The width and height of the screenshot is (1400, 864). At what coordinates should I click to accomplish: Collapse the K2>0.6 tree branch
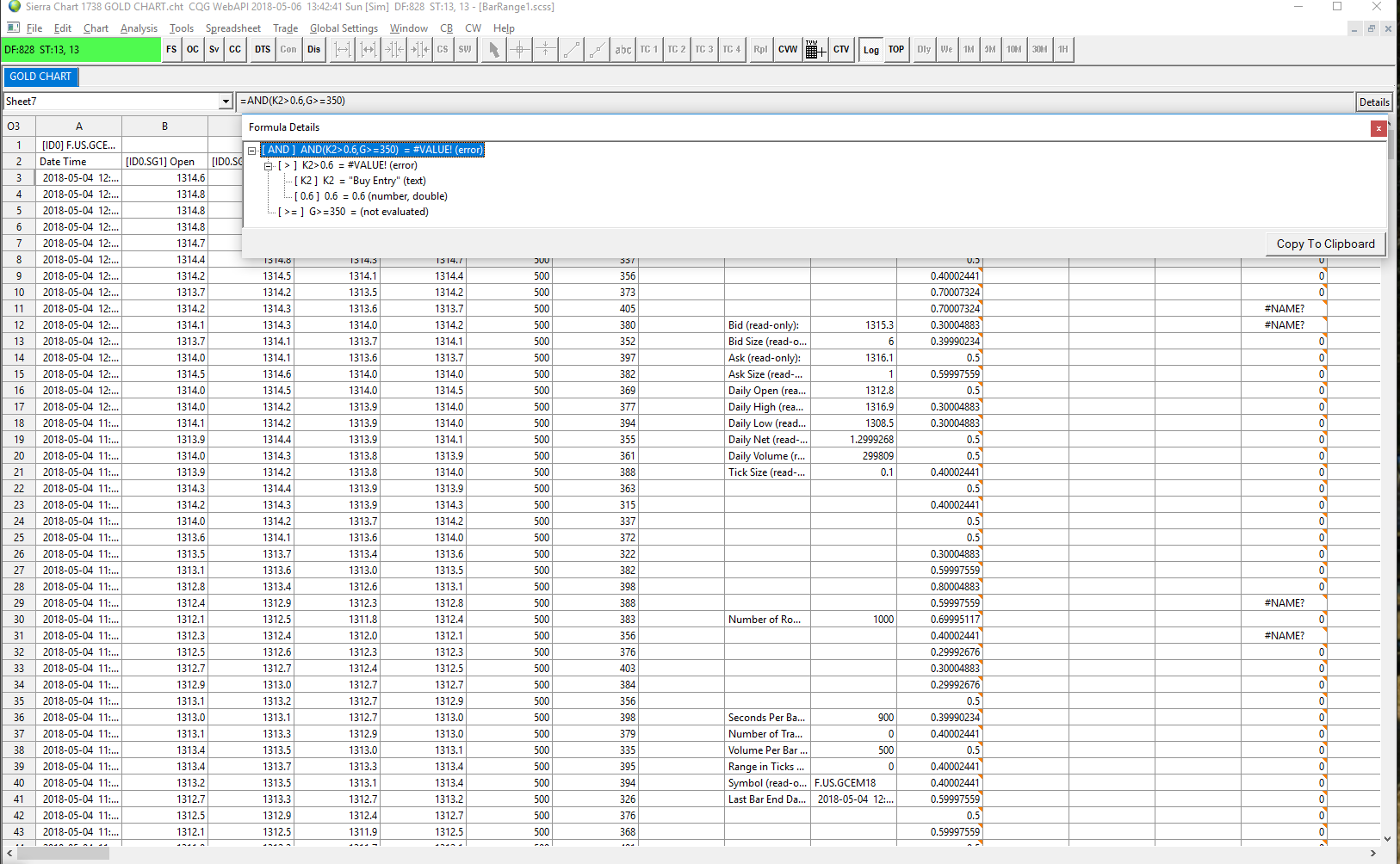click(269, 166)
